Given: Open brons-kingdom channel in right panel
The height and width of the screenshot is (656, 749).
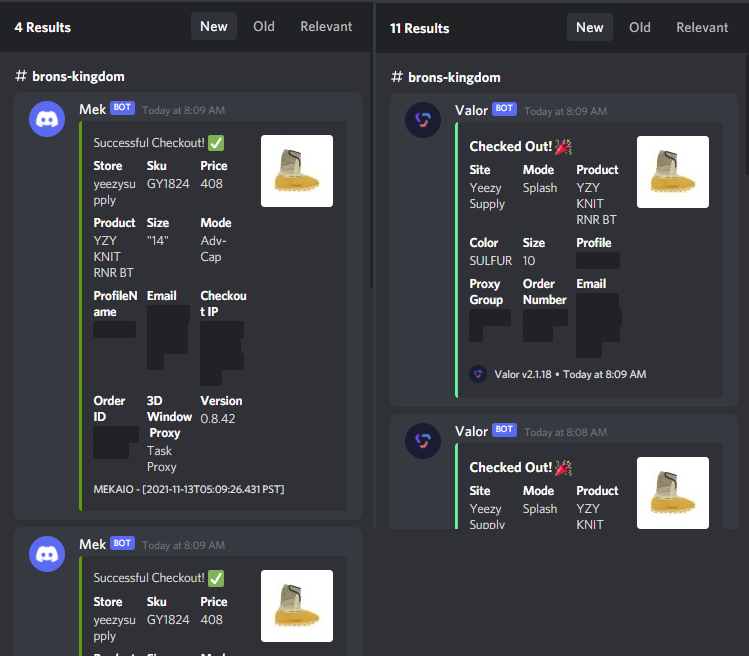Looking at the screenshot, I should coord(454,77).
